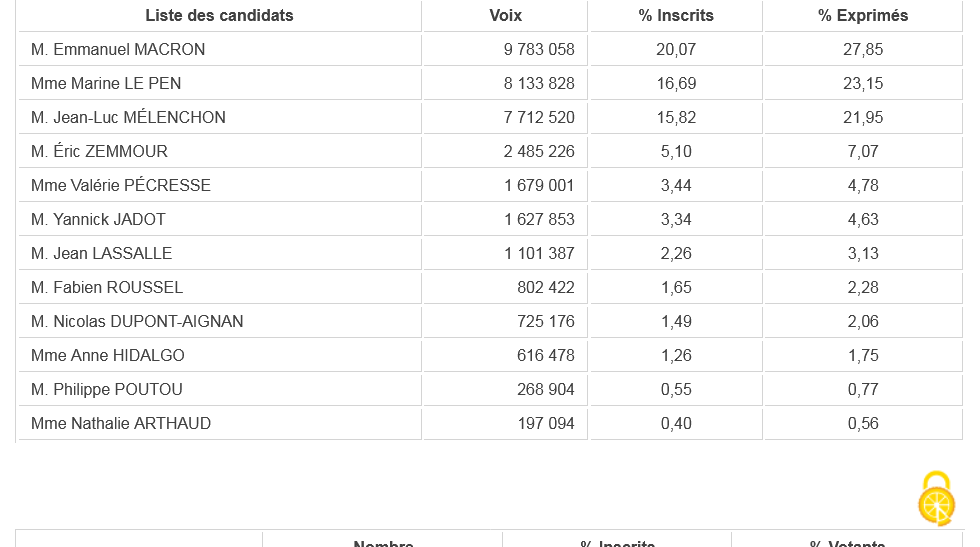Click on M. Jean LASSALLE name cell
Viewport: 980px width, 547px height.
coord(101,254)
